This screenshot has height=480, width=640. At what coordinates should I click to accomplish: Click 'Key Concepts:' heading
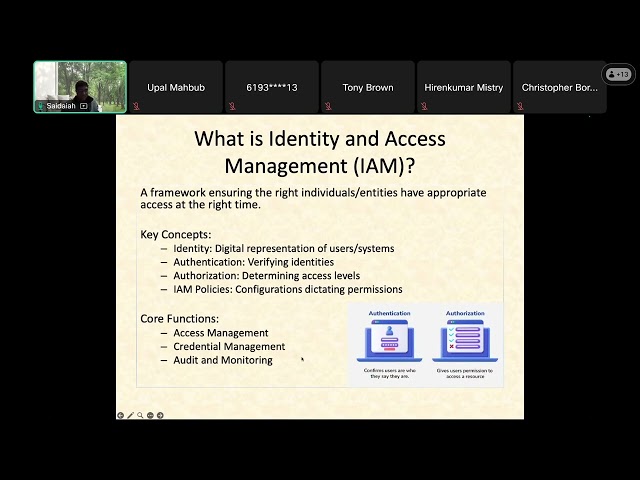click(x=176, y=234)
